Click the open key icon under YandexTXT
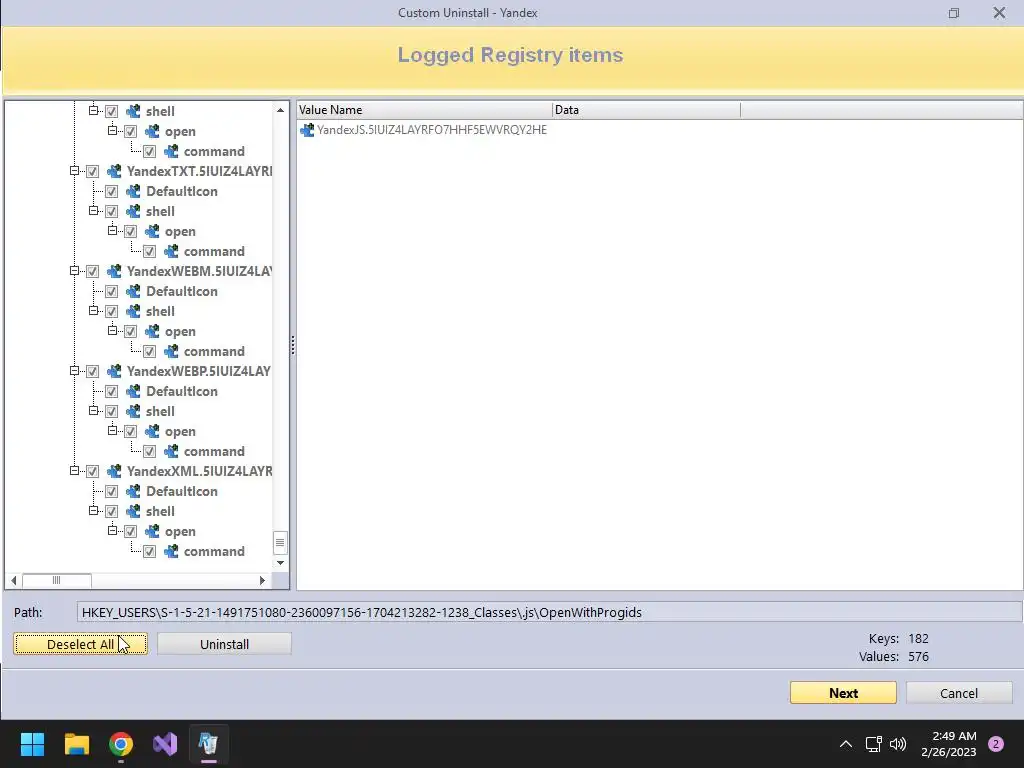 click(152, 231)
